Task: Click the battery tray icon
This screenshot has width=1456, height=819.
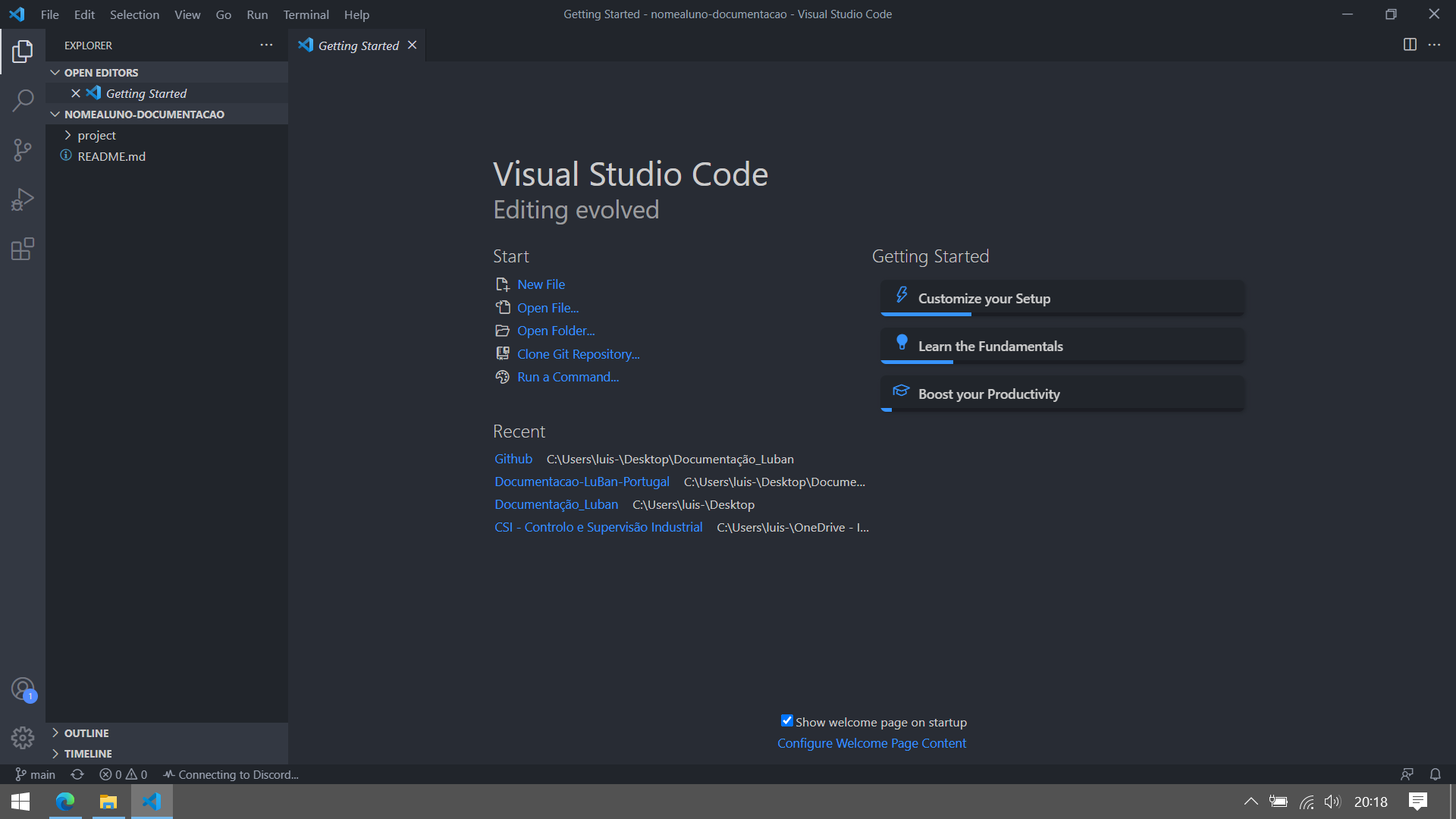Action: pos(1279,802)
